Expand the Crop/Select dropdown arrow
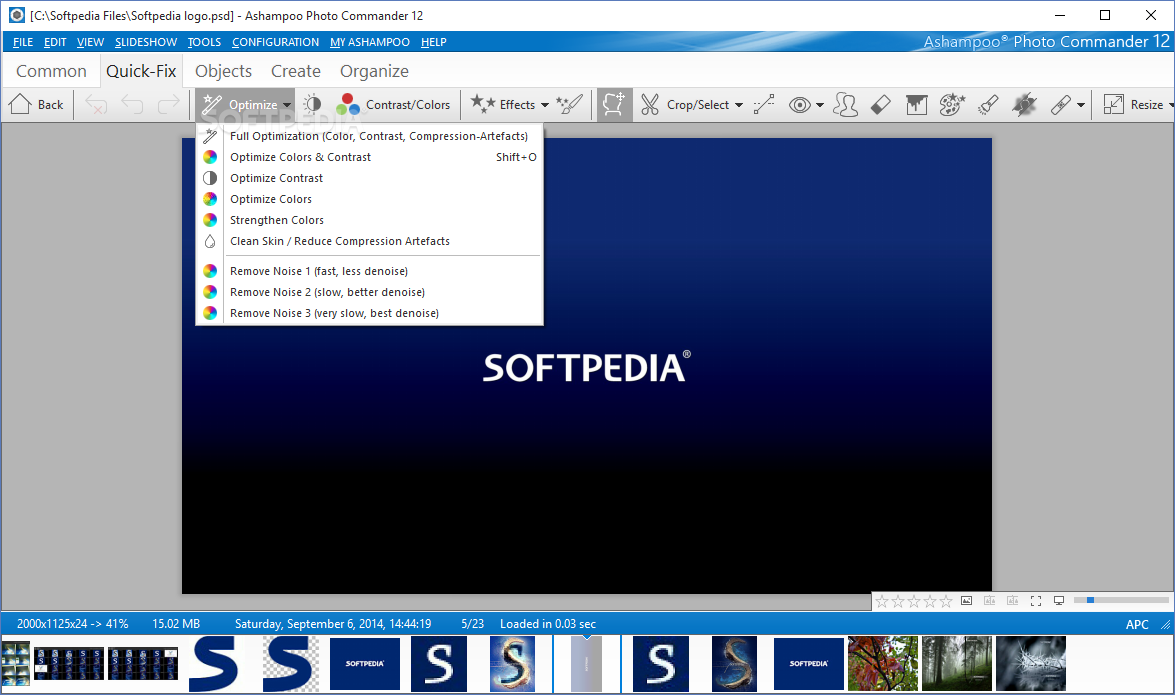This screenshot has width=1175, height=695. coord(739,105)
